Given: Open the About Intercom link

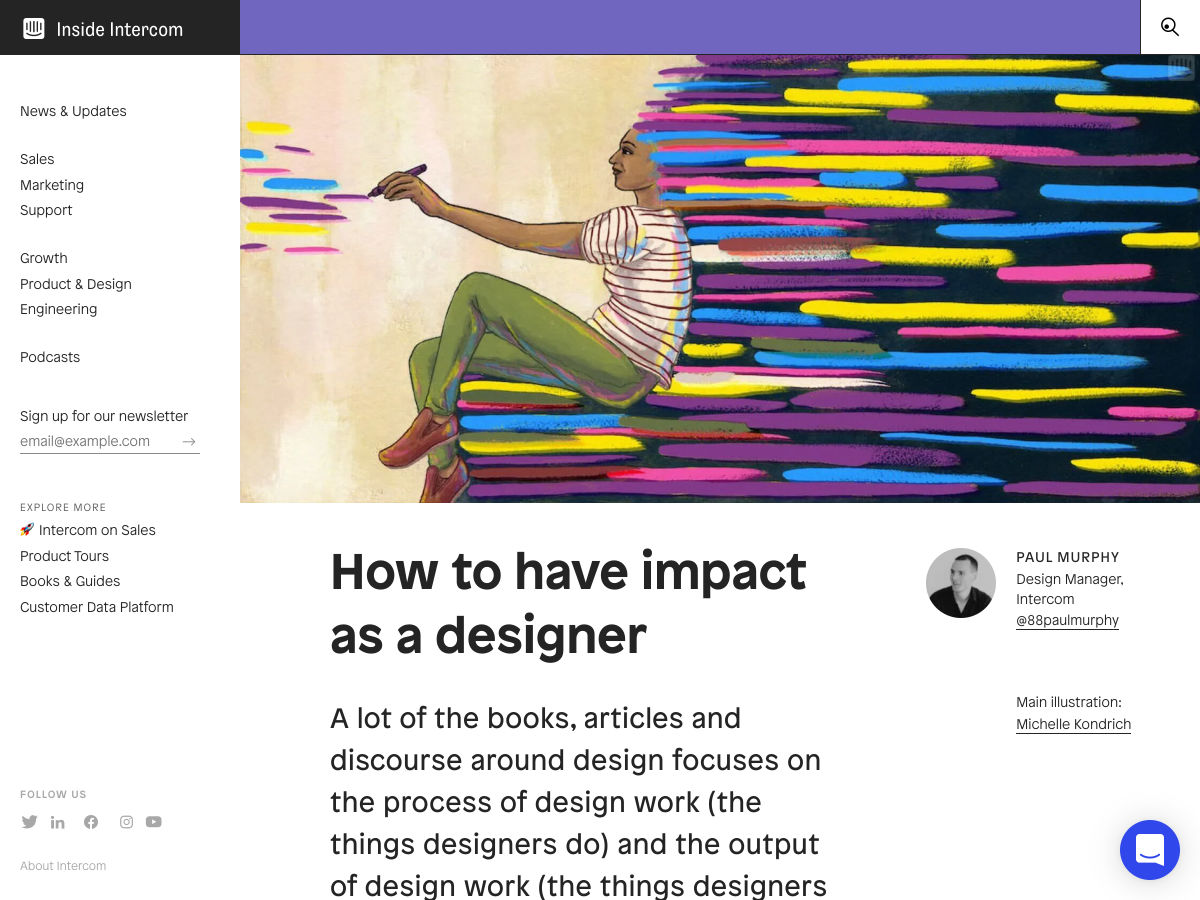Looking at the screenshot, I should click(x=63, y=866).
